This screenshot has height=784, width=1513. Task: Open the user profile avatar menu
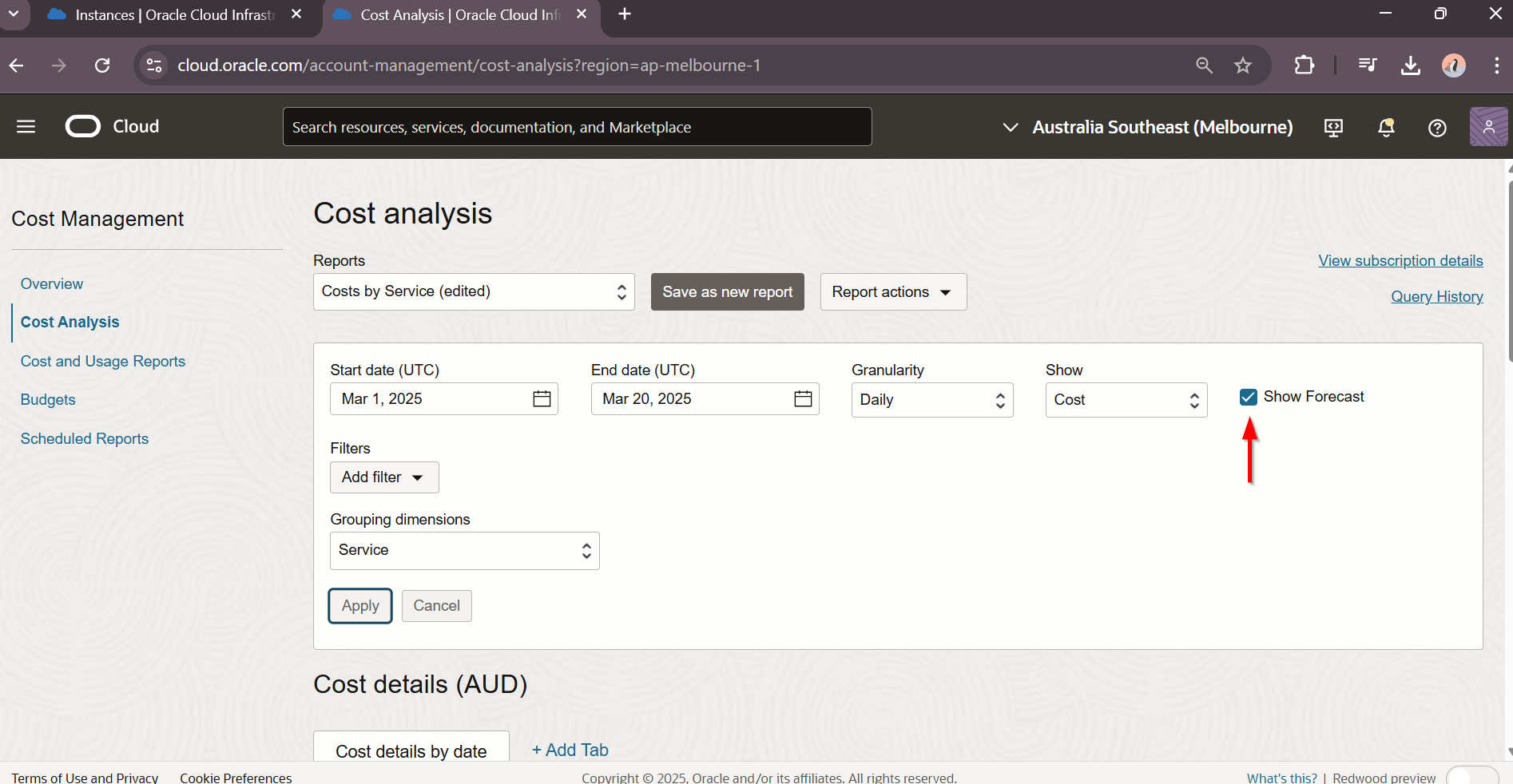coord(1488,127)
